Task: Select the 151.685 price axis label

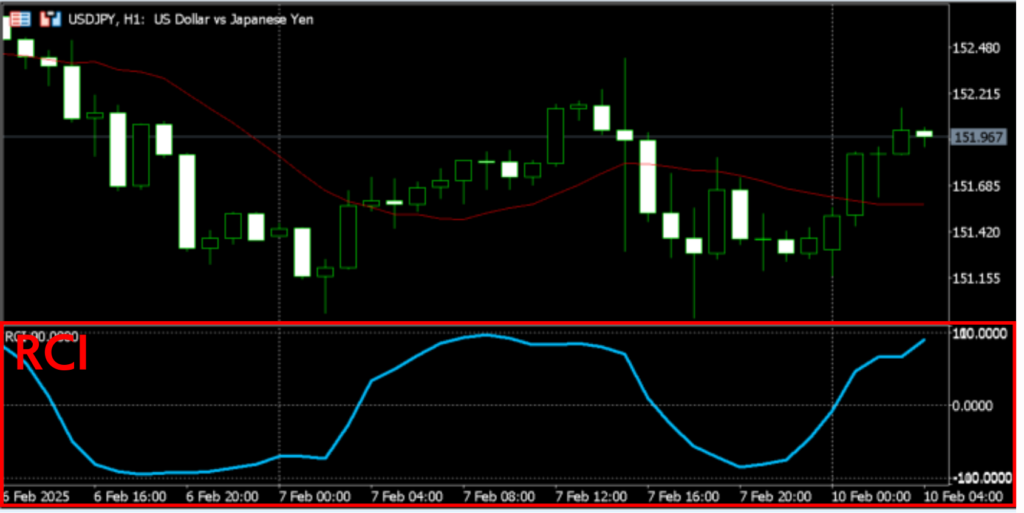Action: coord(977,186)
